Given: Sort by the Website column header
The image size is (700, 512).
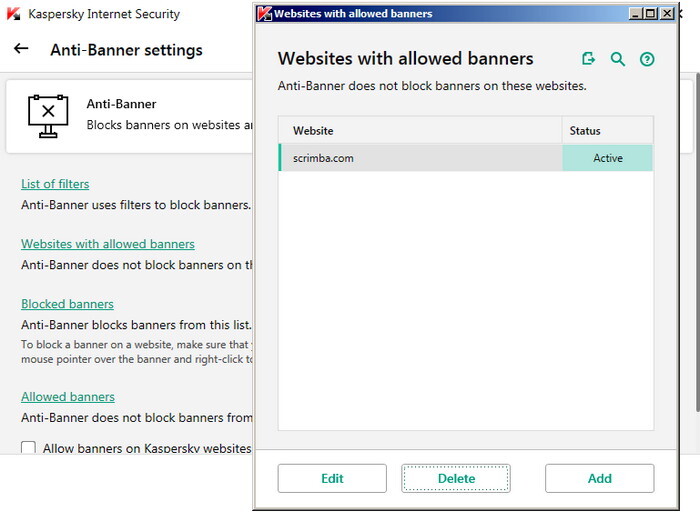Looking at the screenshot, I should 420,130.
